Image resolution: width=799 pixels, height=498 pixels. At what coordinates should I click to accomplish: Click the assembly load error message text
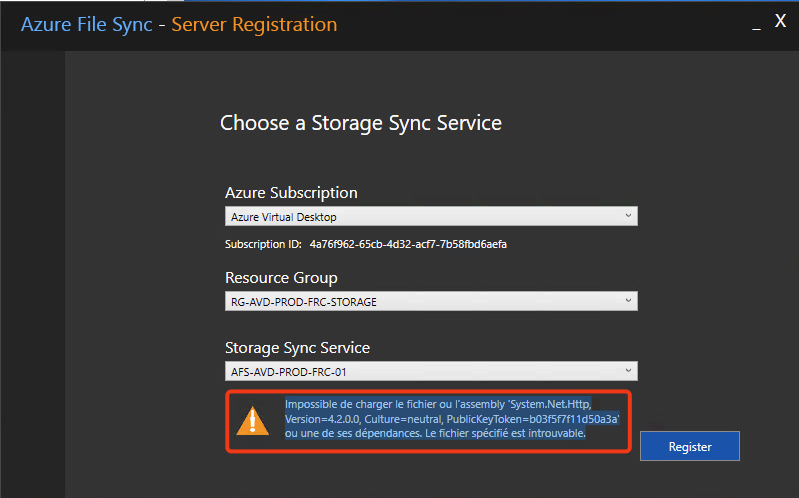452,418
